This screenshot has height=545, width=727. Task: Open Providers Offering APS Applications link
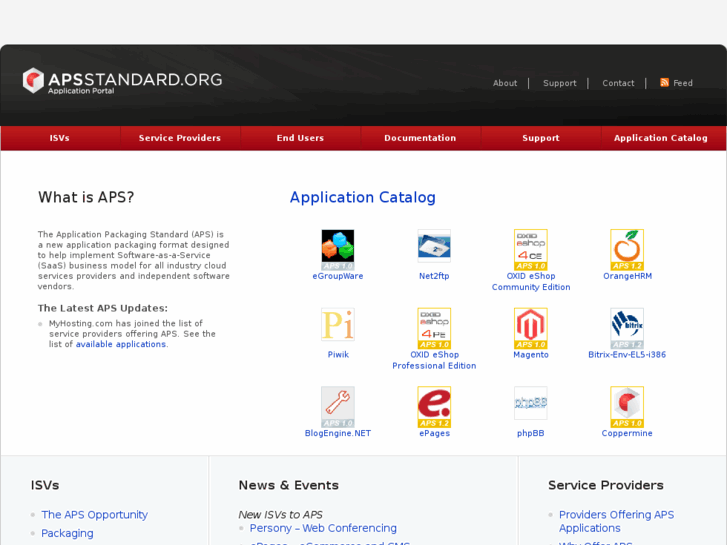(x=616, y=521)
